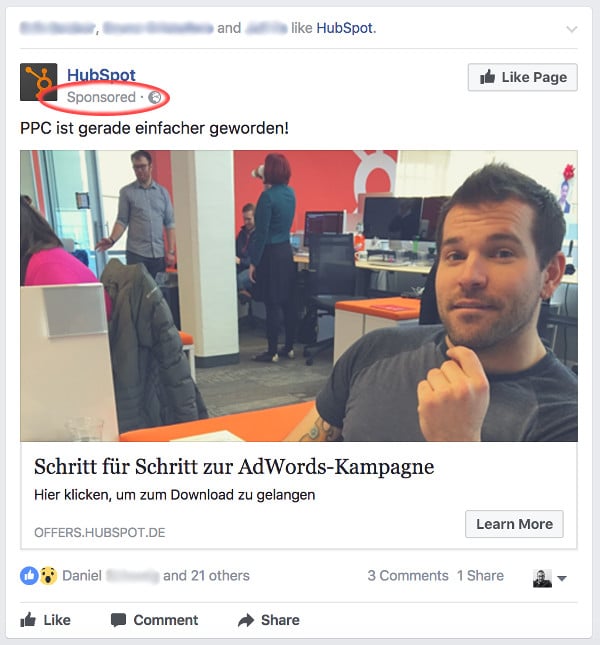
Task: Click the blue like reaction icon
Action: pos(29,575)
